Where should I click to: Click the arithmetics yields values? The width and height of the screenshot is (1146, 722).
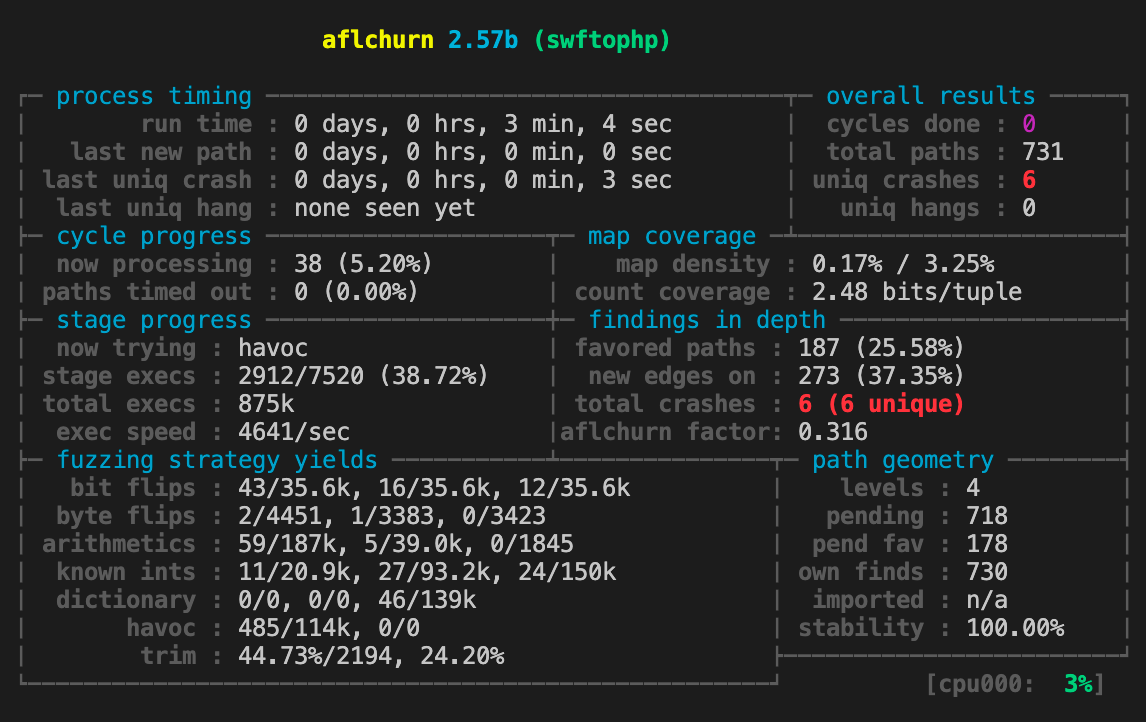[x=406, y=544]
